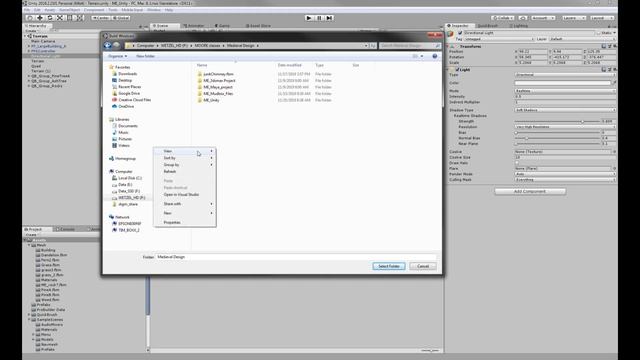Viewport: 640px width, 360px height.
Task: Click the Play button in Unity
Action: [x=309, y=18]
